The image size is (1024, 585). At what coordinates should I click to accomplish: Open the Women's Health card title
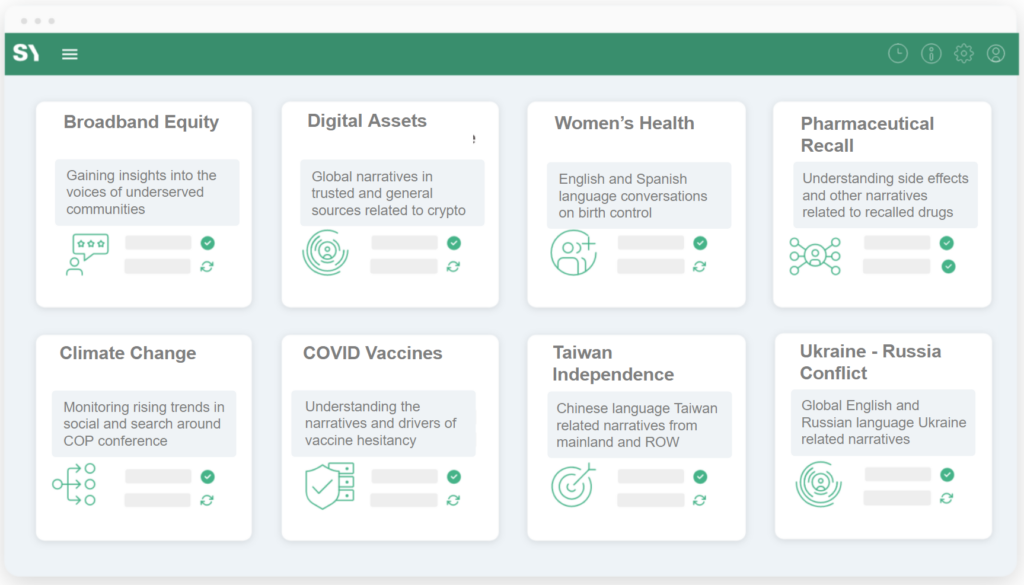point(624,123)
